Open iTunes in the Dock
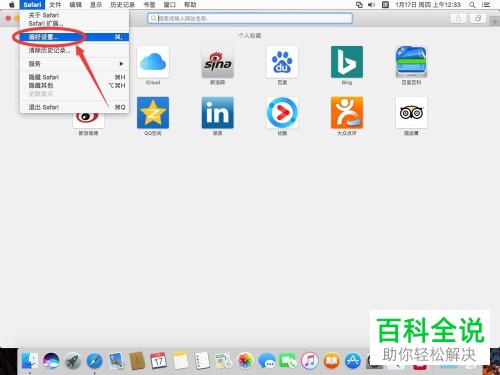This screenshot has width=500, height=375. pyautogui.click(x=310, y=361)
